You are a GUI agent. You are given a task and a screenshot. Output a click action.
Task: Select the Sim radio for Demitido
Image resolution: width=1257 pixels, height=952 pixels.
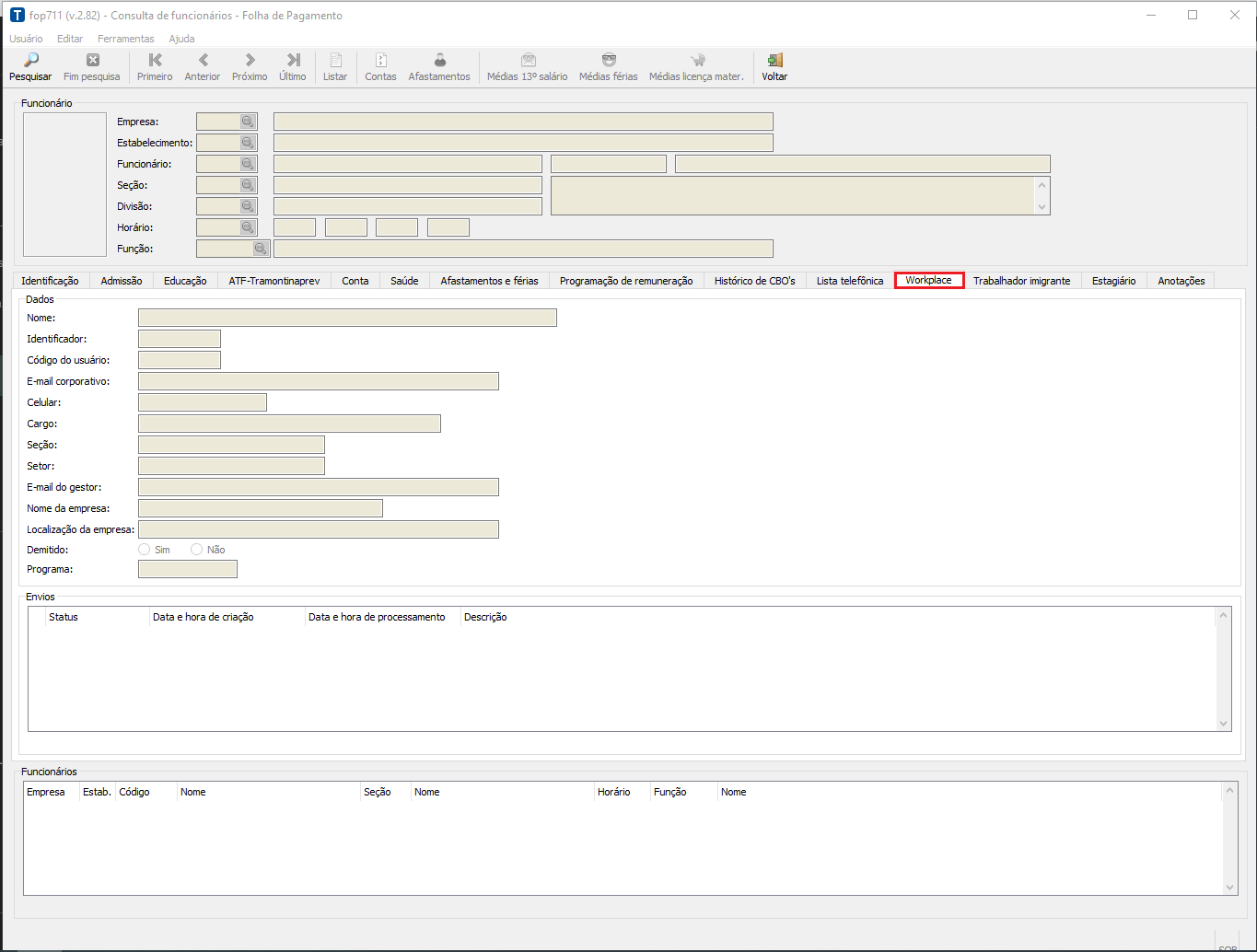[x=145, y=550]
